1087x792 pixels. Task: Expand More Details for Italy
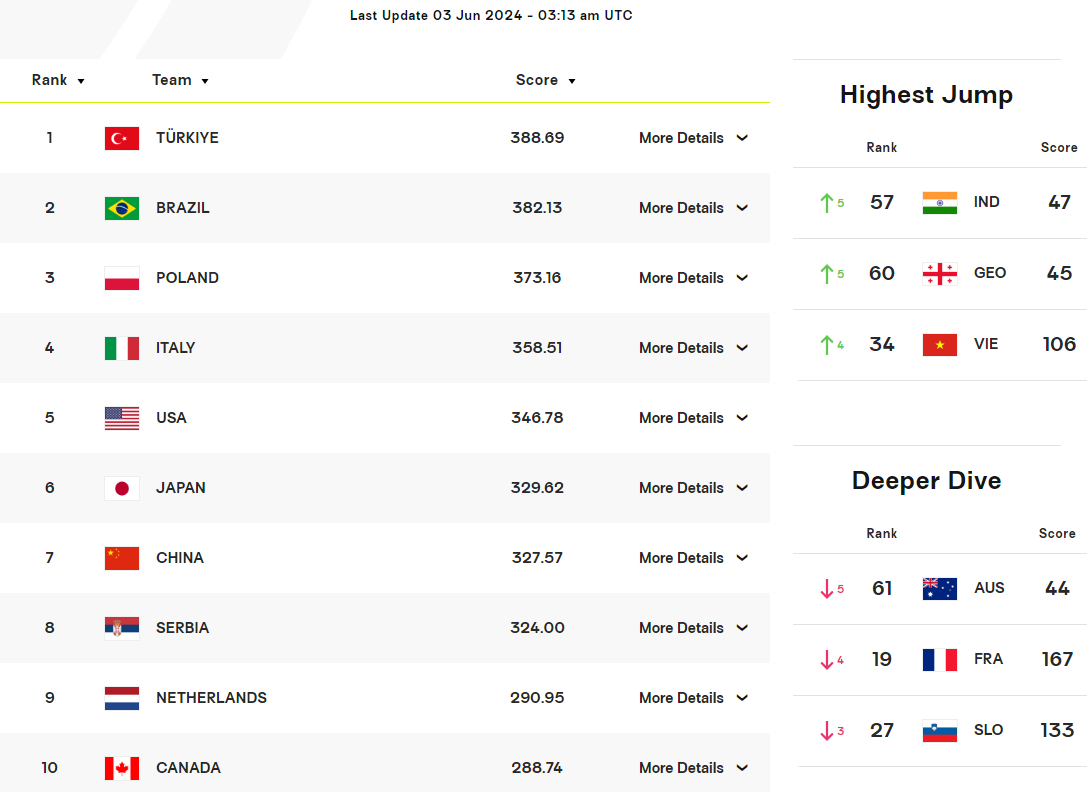coord(693,348)
